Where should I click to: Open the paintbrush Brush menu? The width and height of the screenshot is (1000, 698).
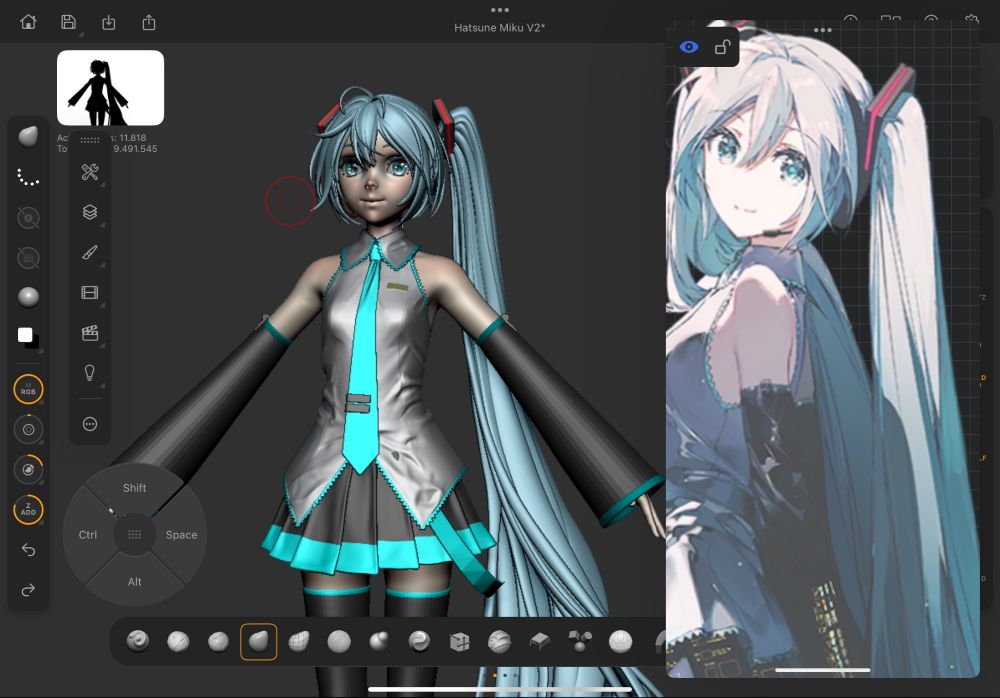(x=90, y=253)
